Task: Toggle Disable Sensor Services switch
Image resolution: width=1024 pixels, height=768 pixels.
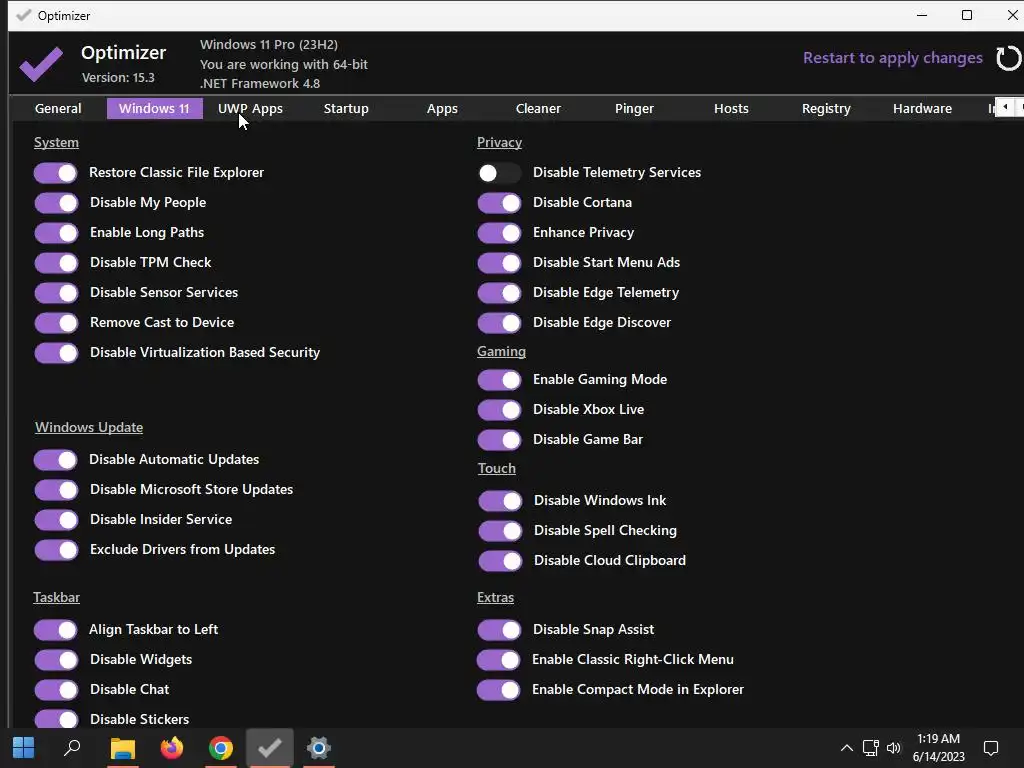Action: (x=56, y=293)
